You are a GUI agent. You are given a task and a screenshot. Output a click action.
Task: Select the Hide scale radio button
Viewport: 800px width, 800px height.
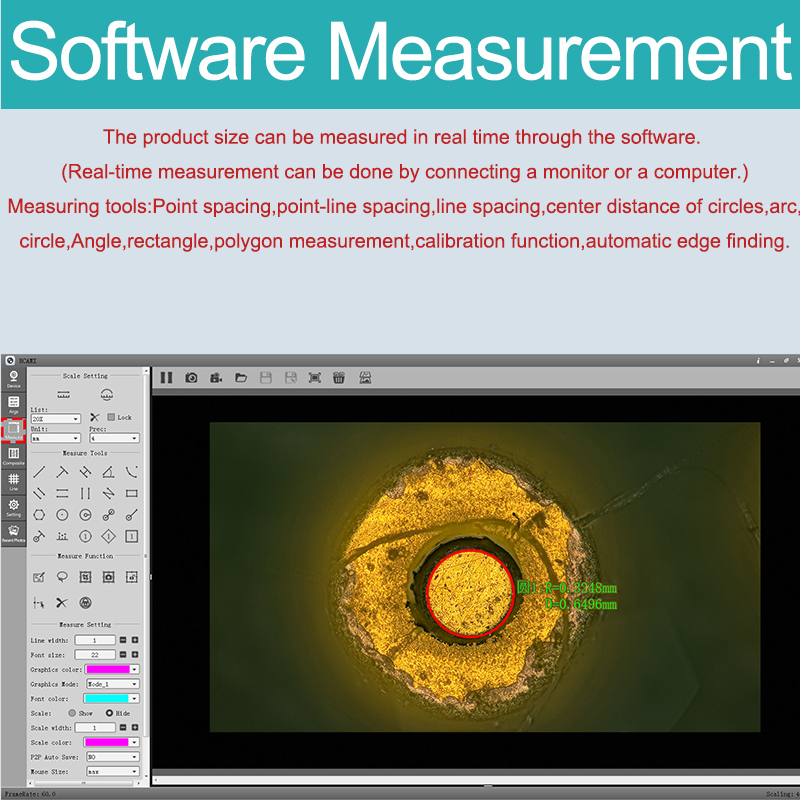click(109, 713)
